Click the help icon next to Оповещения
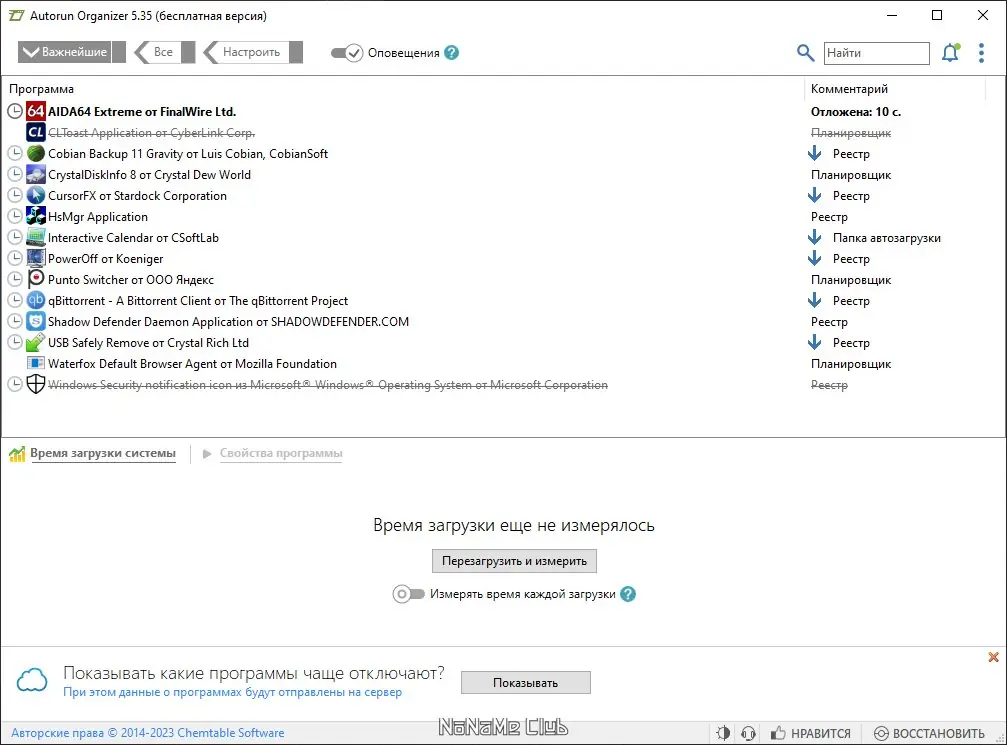 pos(451,53)
